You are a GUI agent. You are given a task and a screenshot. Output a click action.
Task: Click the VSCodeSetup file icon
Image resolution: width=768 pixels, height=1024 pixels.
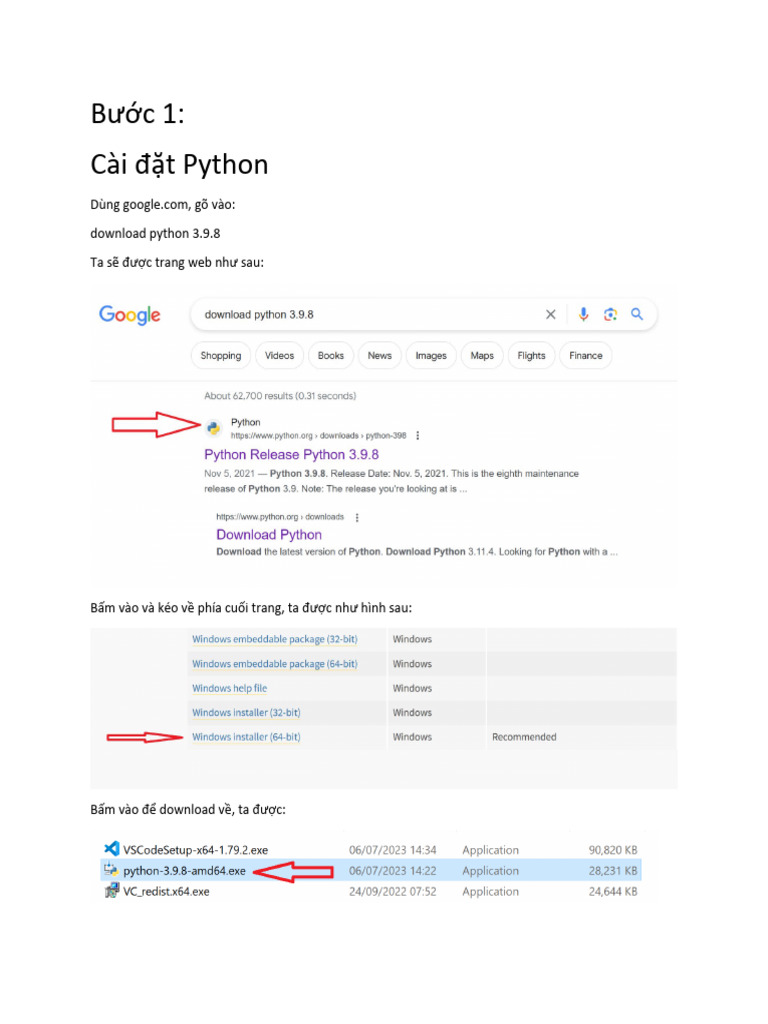(x=112, y=849)
